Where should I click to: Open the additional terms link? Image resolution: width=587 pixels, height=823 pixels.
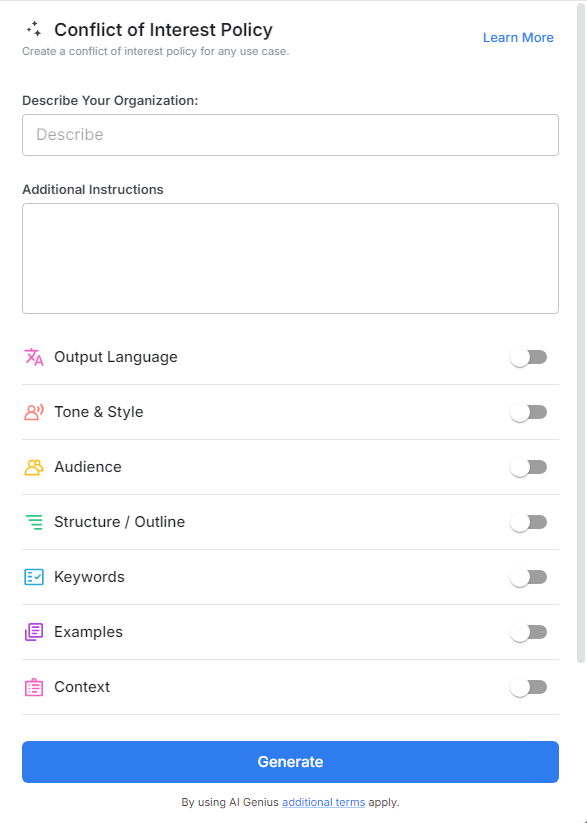tap(323, 802)
